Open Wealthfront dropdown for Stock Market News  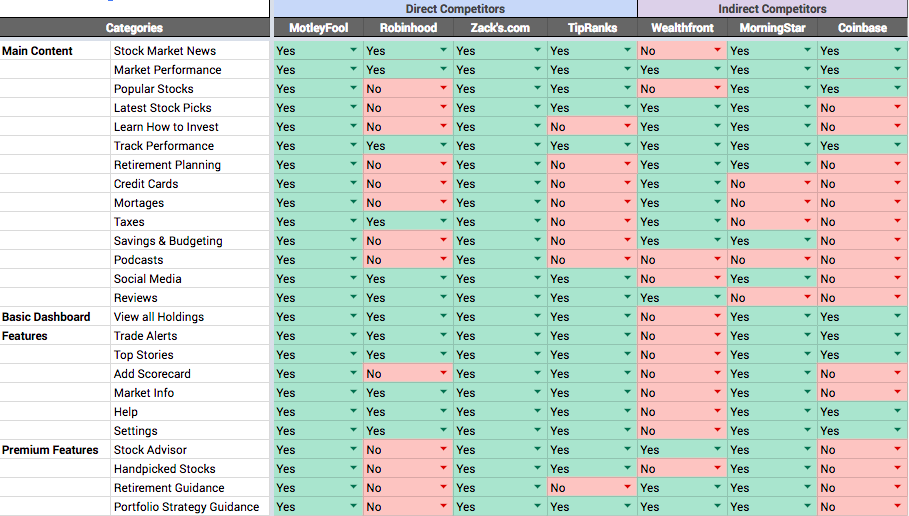click(x=717, y=50)
